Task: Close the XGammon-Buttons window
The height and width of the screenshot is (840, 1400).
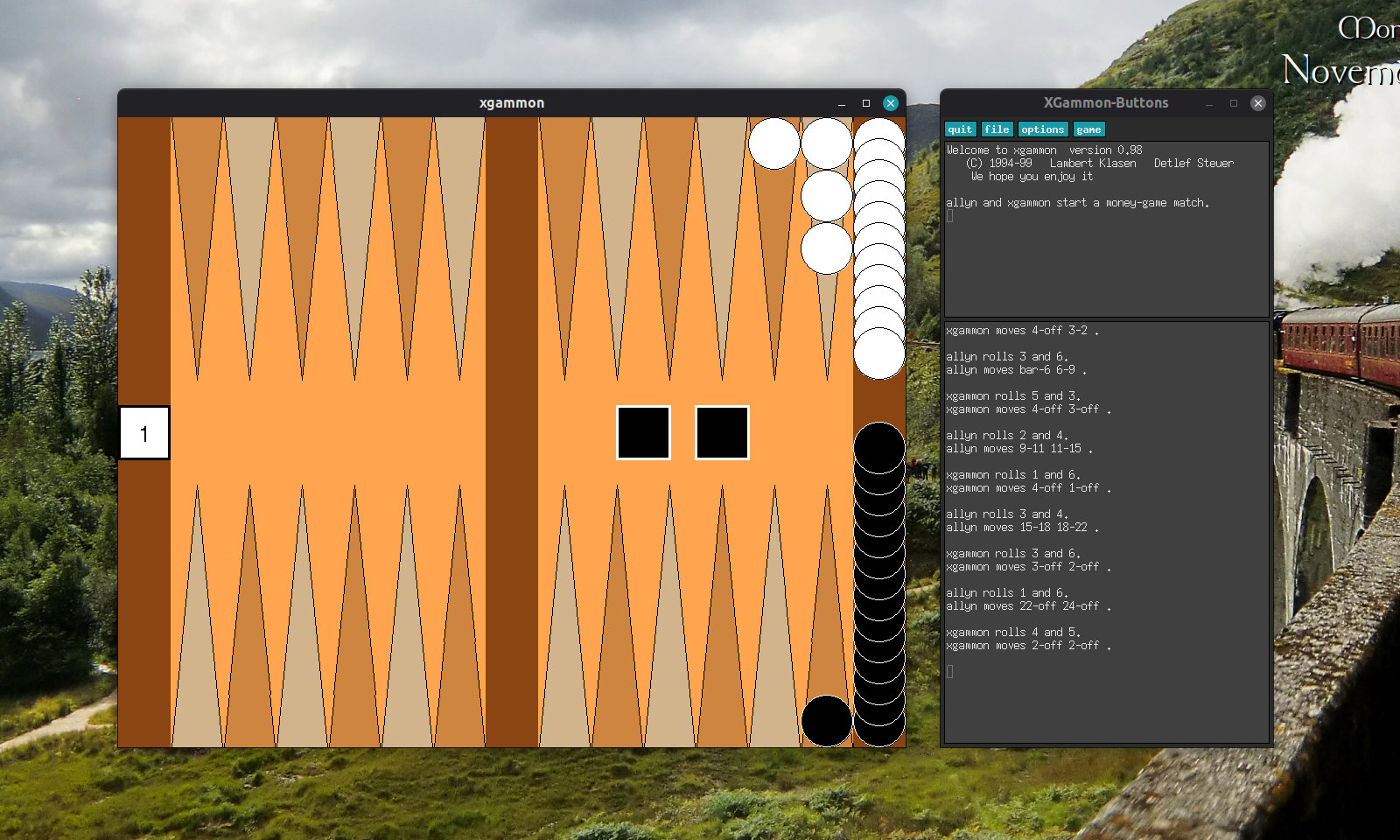Action: tap(1257, 103)
